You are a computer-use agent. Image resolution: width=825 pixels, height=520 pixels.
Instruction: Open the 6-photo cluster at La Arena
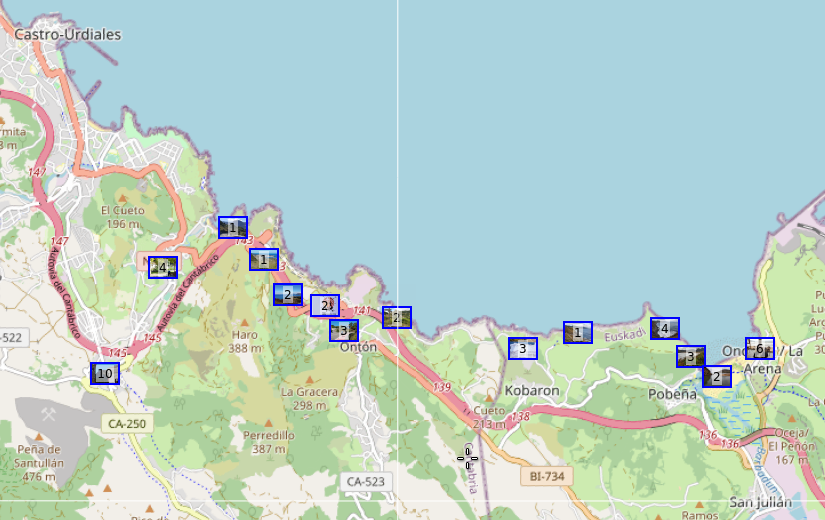[x=760, y=349]
